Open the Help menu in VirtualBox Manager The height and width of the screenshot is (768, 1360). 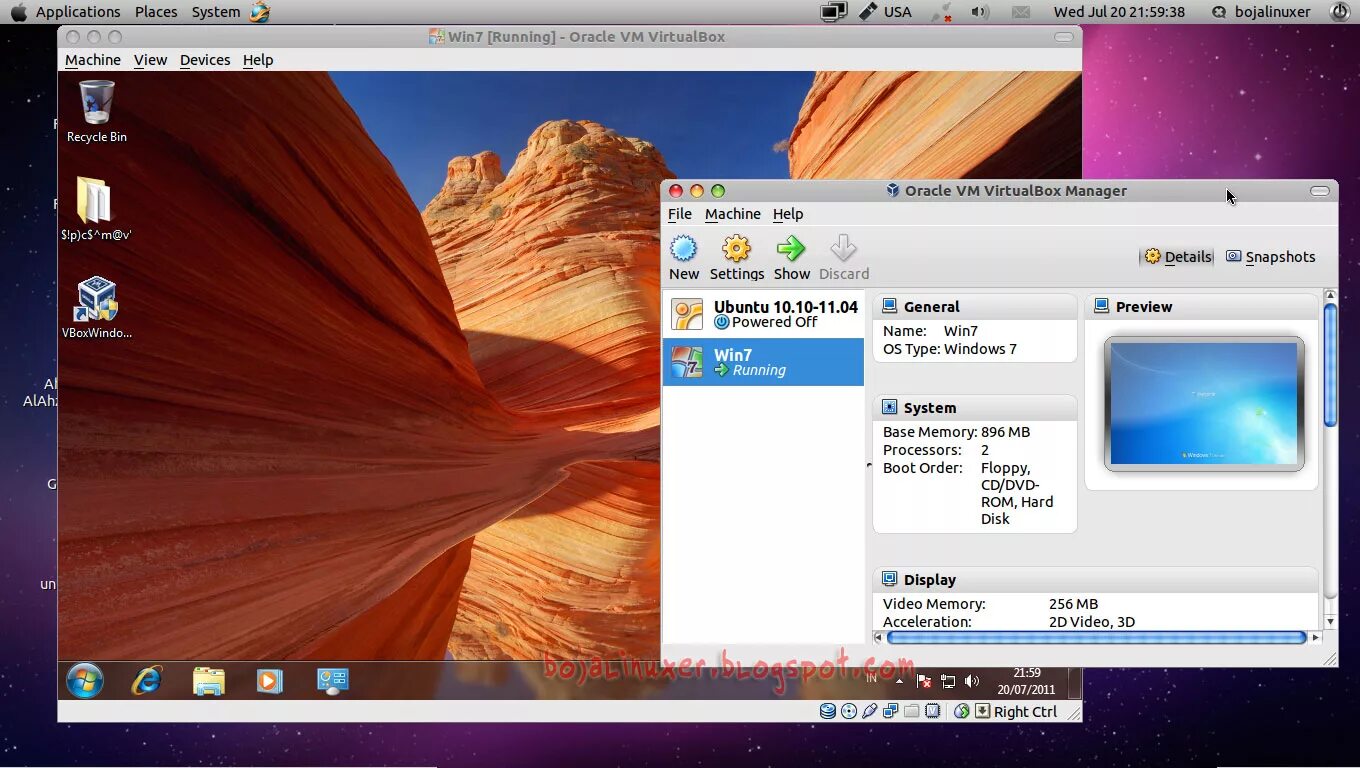(788, 214)
